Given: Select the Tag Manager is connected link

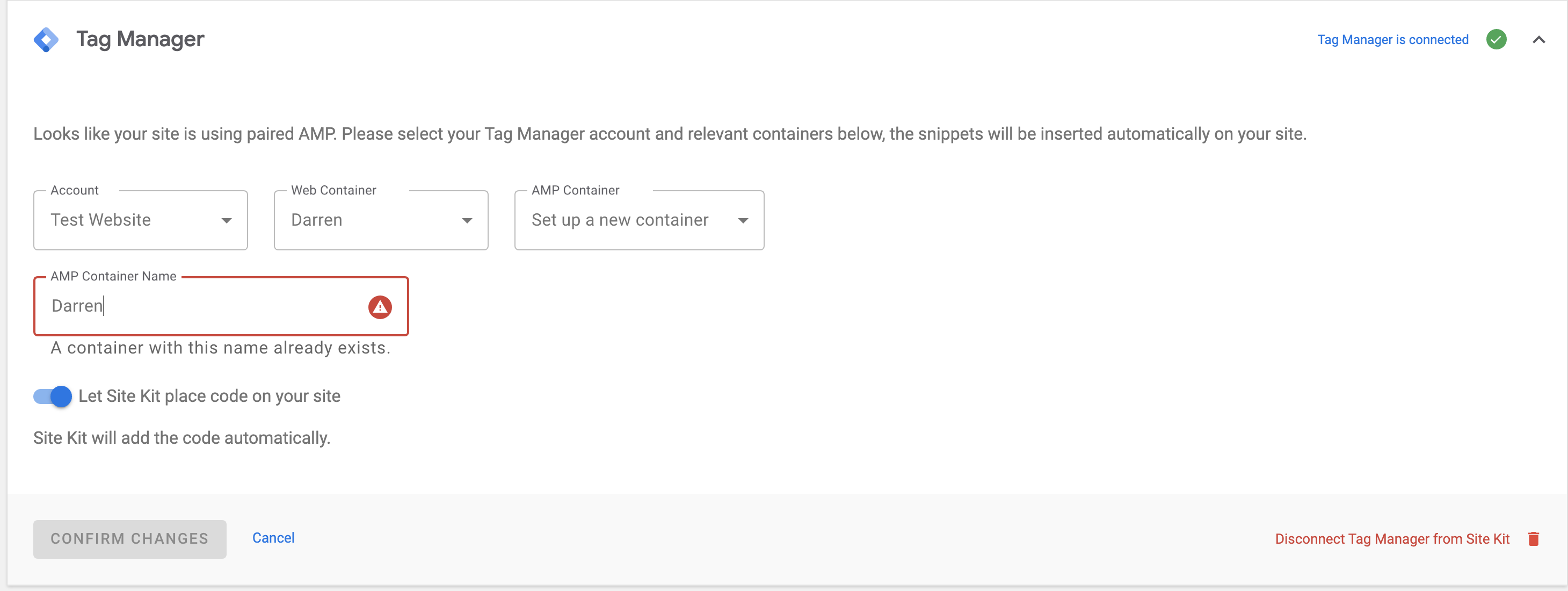Looking at the screenshot, I should [x=1393, y=39].
